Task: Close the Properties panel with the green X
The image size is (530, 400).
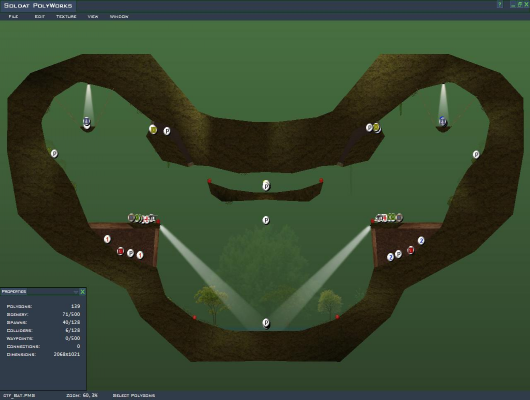Action: coord(82,291)
